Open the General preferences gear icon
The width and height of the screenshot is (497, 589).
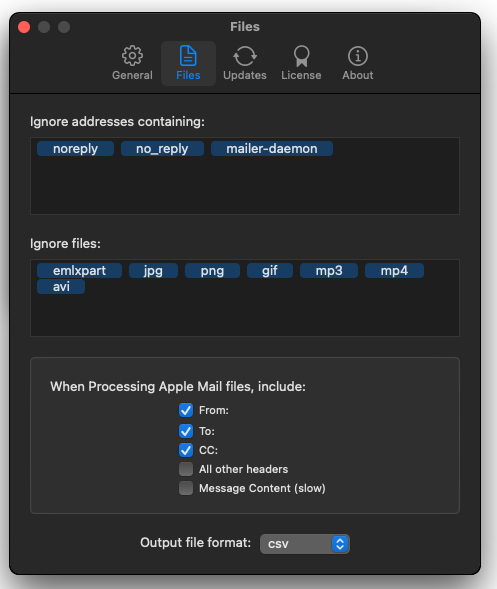132,56
